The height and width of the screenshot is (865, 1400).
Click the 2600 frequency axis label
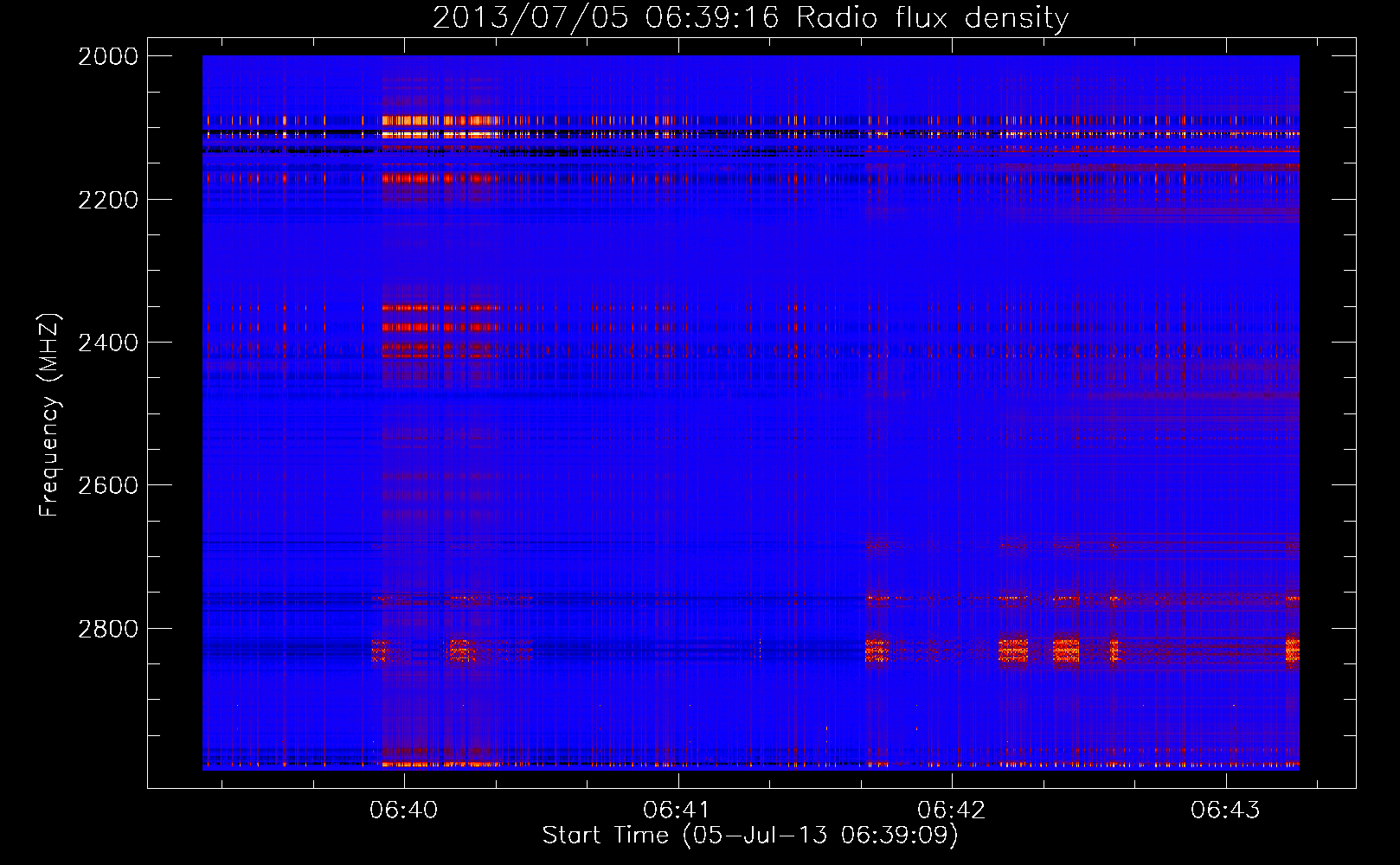(x=108, y=485)
